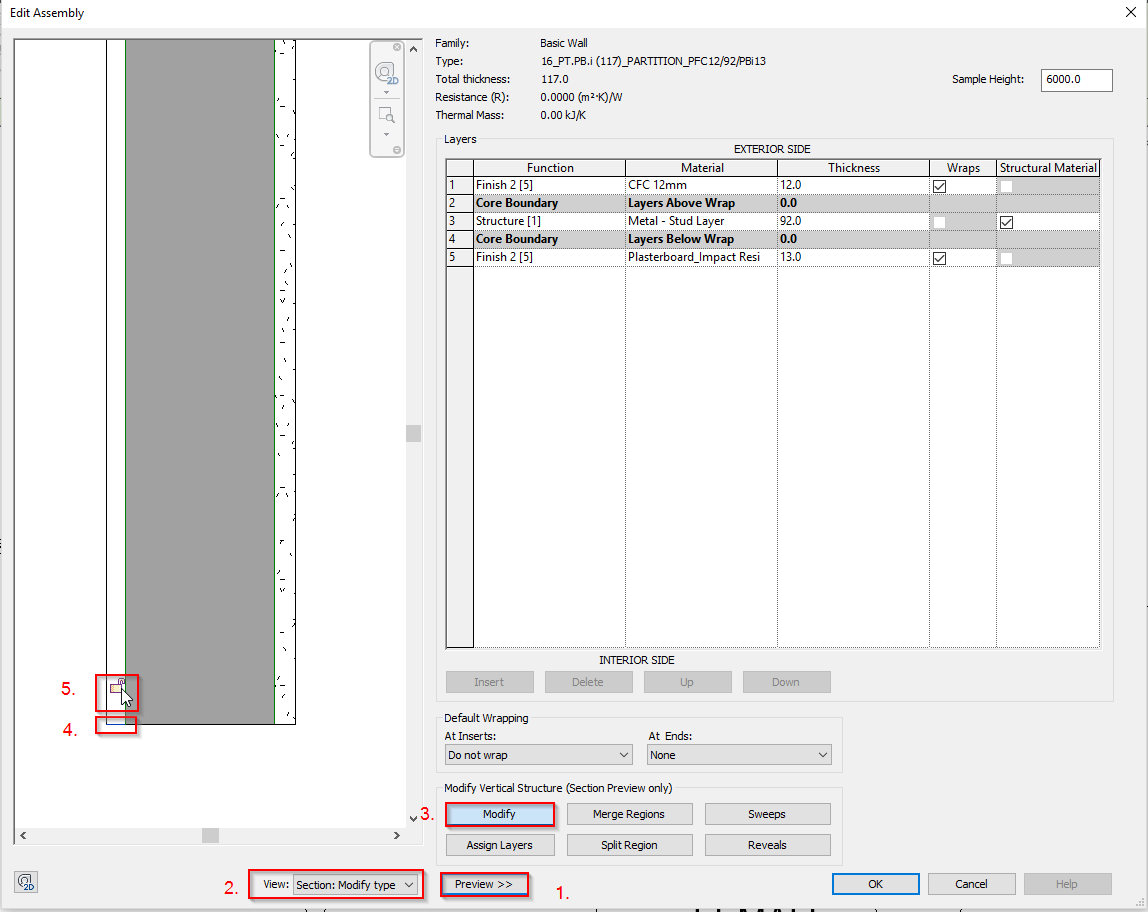
Task: Click the 2D preview icon at the bottom-left corner
Action: tap(26, 882)
